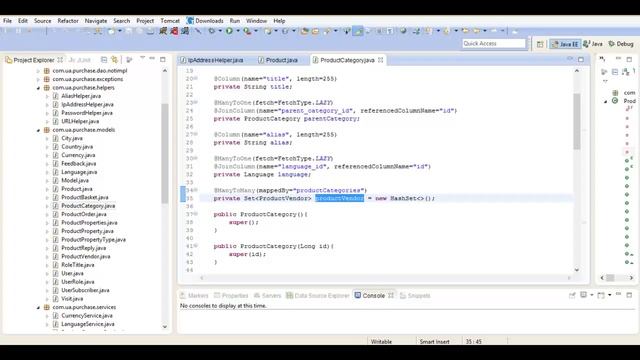Open the Data Source Explorer tab
Screen dimensions: 640x360
318,296
